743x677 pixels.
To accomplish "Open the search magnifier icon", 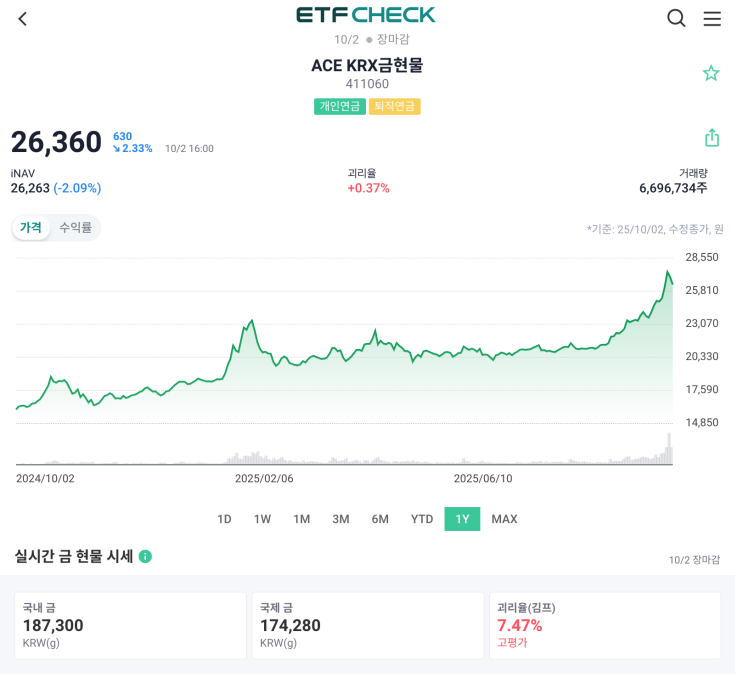I will 676,18.
